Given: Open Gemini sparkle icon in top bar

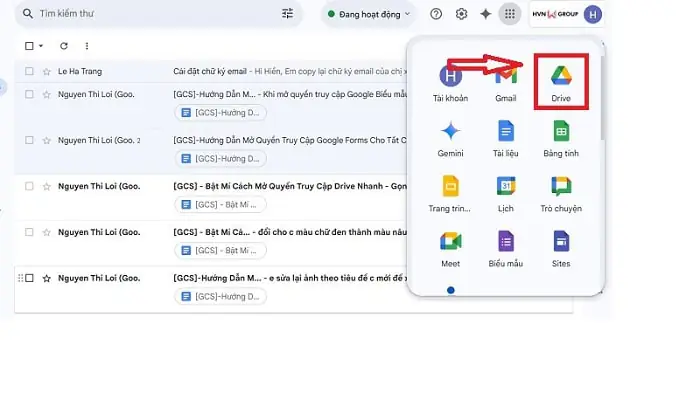Looking at the screenshot, I should [486, 14].
